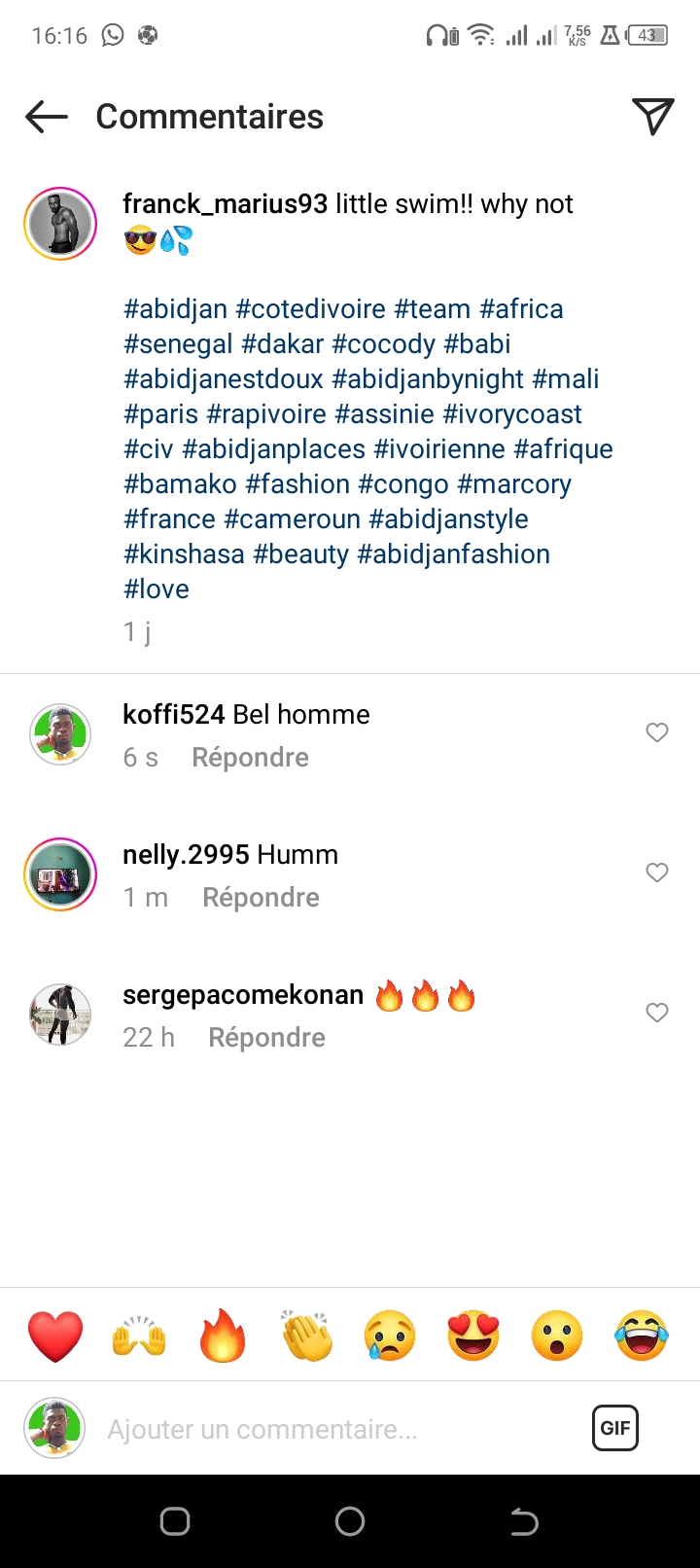Reply to nelly.2995's comment
Screen dimensions: 700x1568
[x=261, y=898]
